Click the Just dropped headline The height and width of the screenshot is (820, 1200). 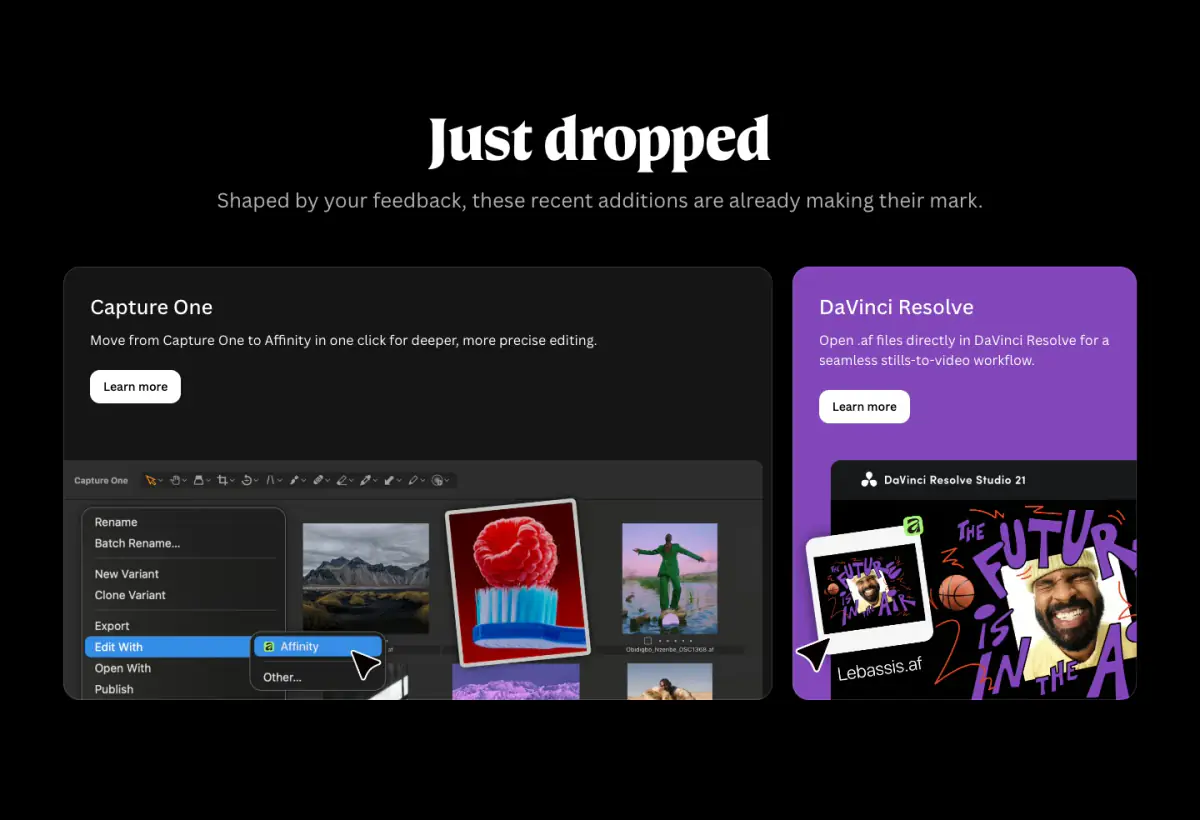coord(599,140)
